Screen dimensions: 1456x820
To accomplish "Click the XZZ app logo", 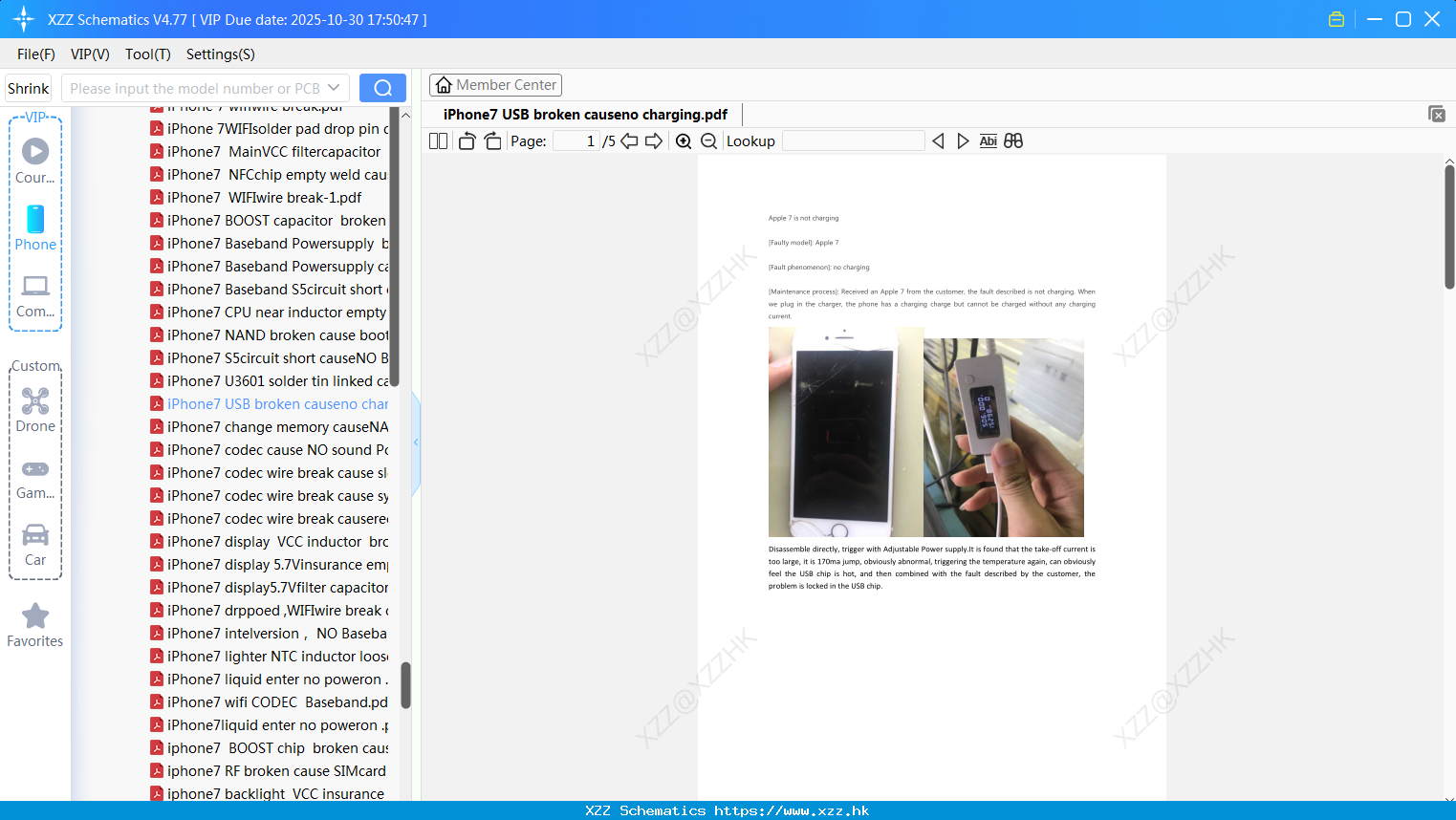I will [x=24, y=19].
